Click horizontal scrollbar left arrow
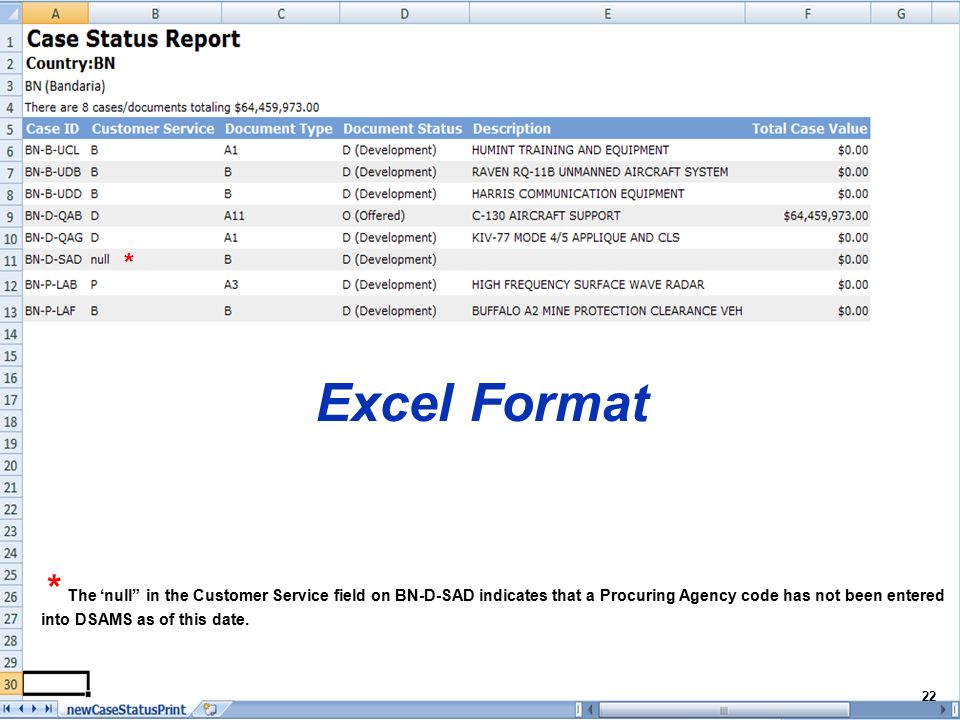The width and height of the screenshot is (960, 720). pos(591,710)
